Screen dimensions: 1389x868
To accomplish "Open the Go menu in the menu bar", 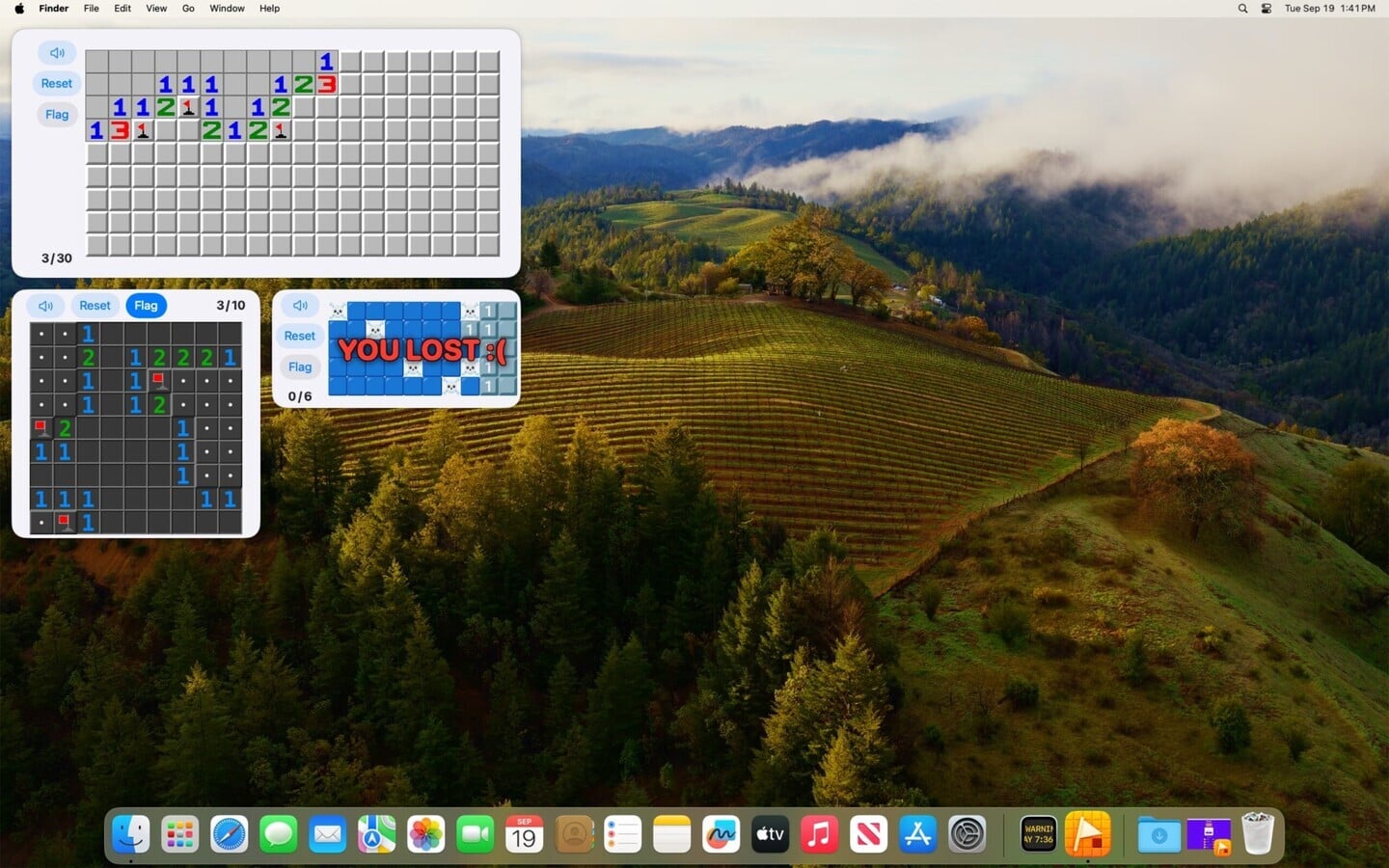I will 188,8.
